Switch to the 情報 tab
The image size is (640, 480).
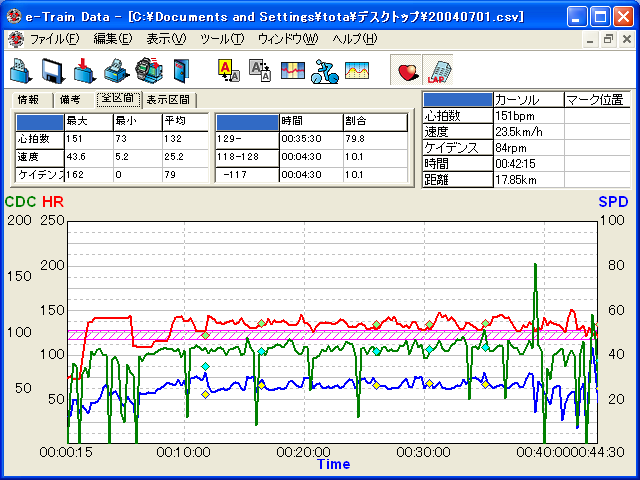29,100
